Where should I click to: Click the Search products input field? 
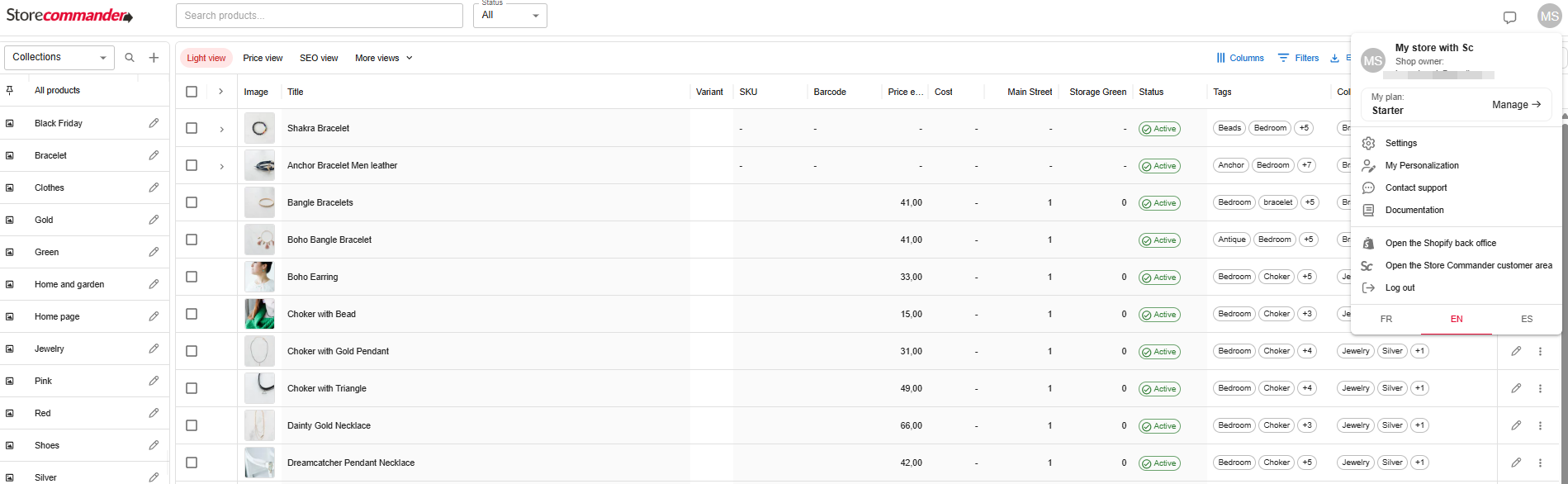(x=319, y=16)
